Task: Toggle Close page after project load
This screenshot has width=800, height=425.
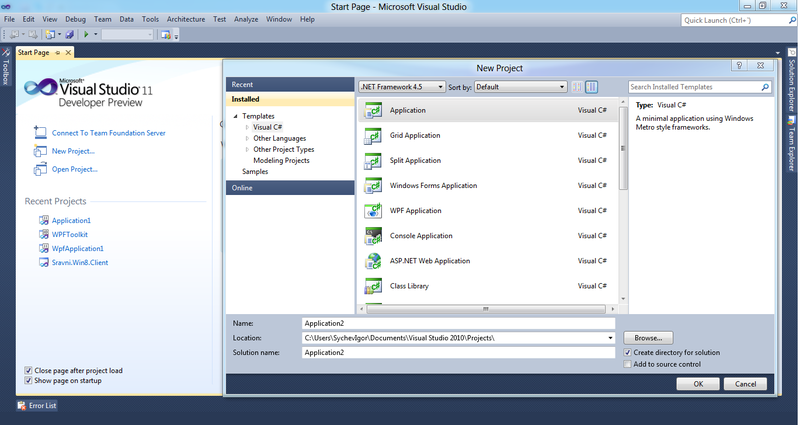Action: click(x=29, y=370)
